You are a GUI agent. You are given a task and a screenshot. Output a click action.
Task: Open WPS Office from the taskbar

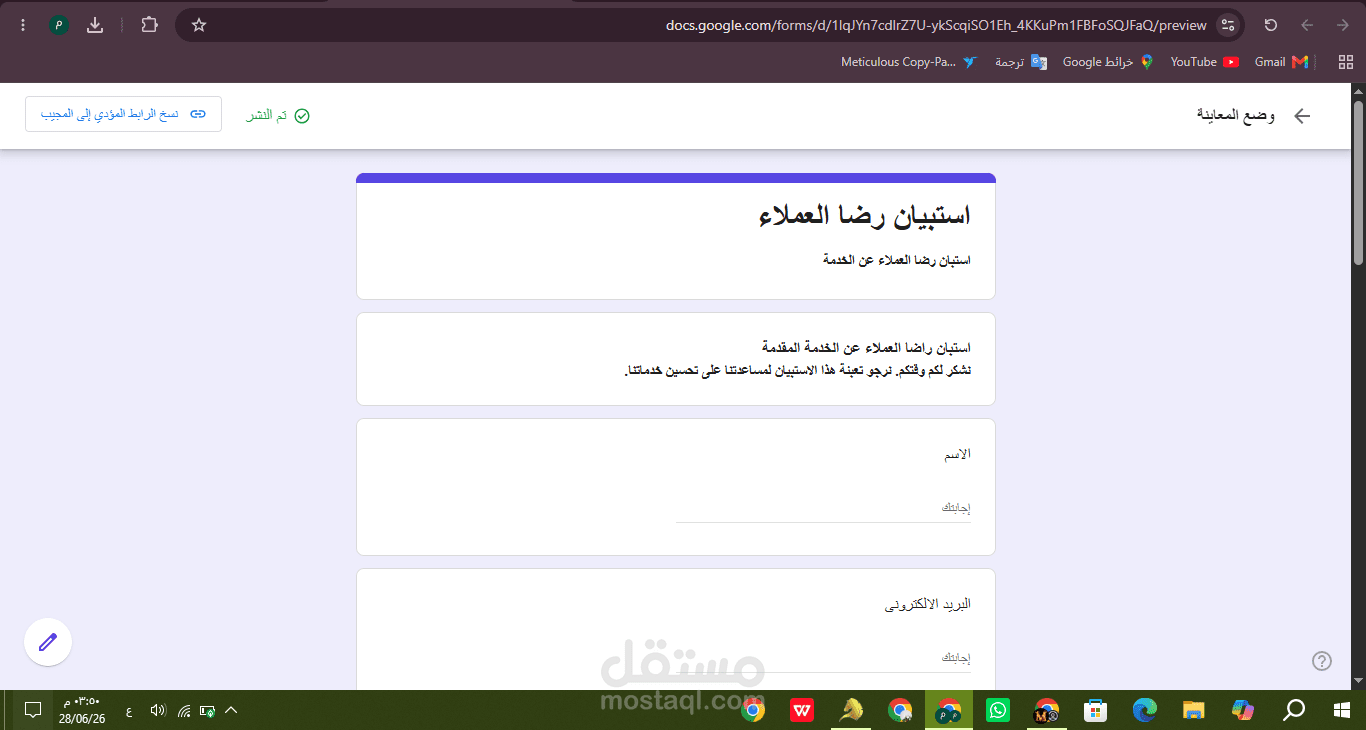[802, 710]
